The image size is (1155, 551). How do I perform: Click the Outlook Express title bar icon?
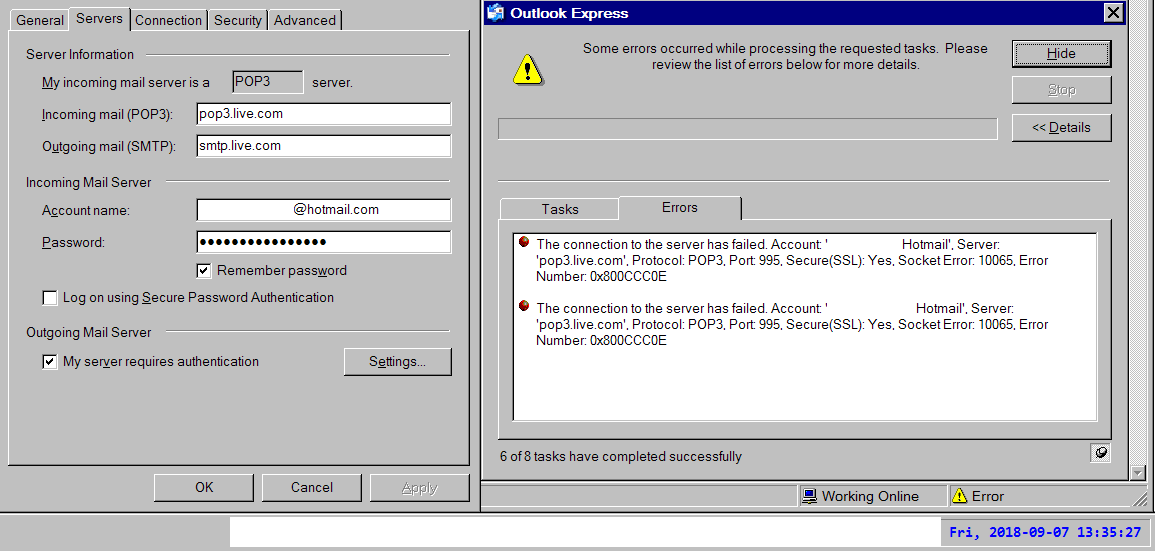coord(495,13)
